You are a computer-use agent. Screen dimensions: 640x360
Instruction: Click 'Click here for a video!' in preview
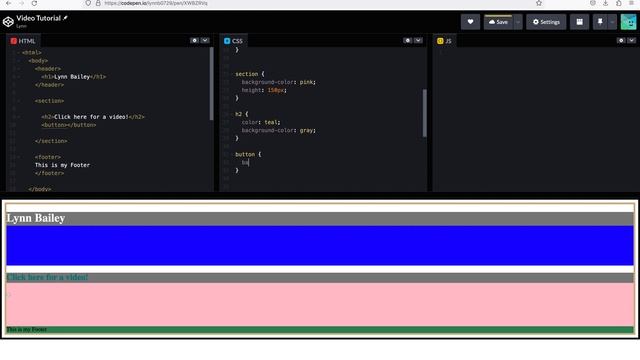(x=47, y=277)
